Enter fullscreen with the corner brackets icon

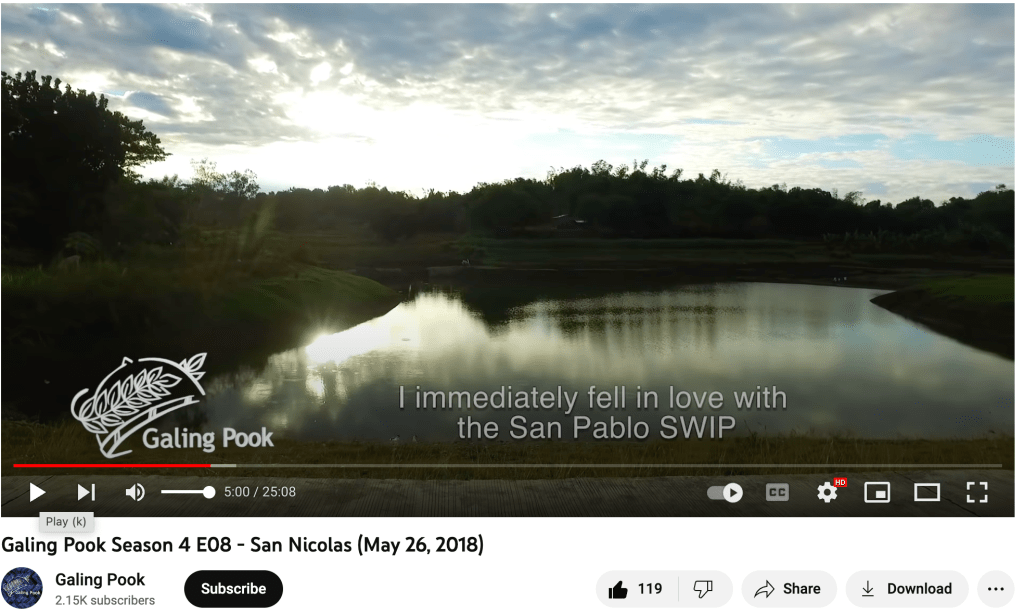tap(977, 492)
